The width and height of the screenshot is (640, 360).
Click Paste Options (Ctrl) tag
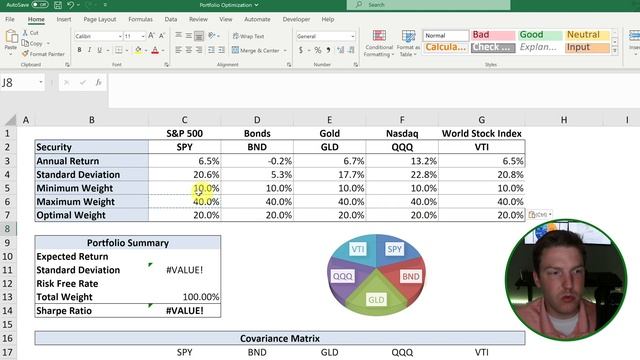coord(540,214)
